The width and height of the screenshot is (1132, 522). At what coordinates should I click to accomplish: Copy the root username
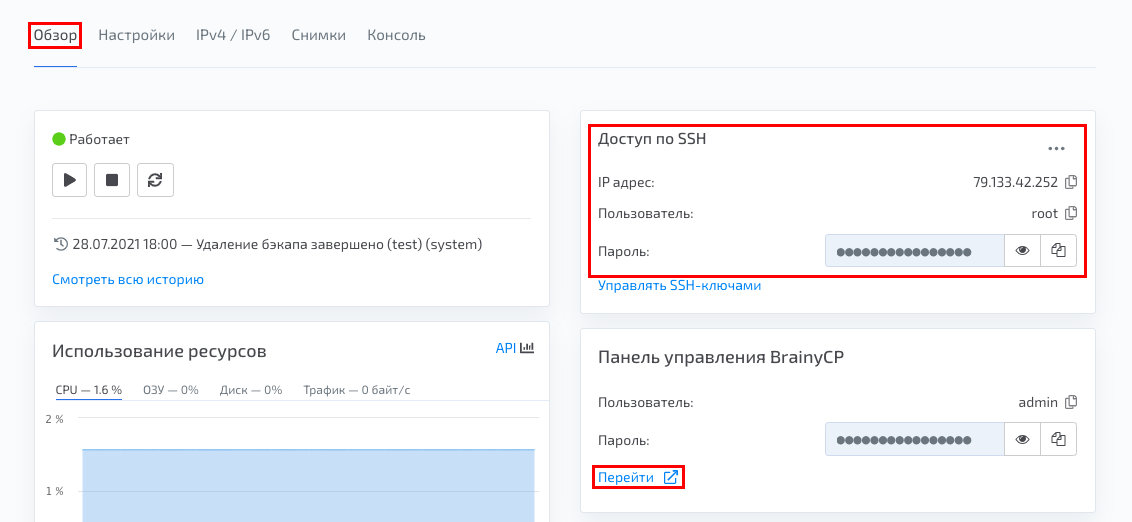[x=1071, y=213]
